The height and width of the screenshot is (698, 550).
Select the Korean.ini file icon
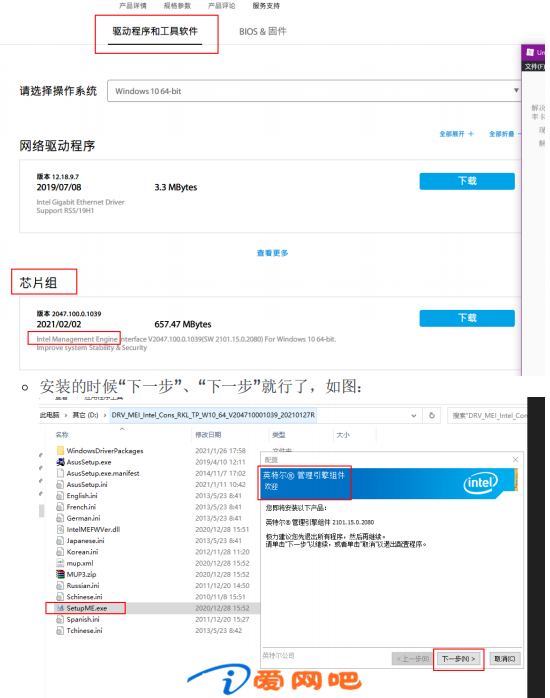(61, 552)
